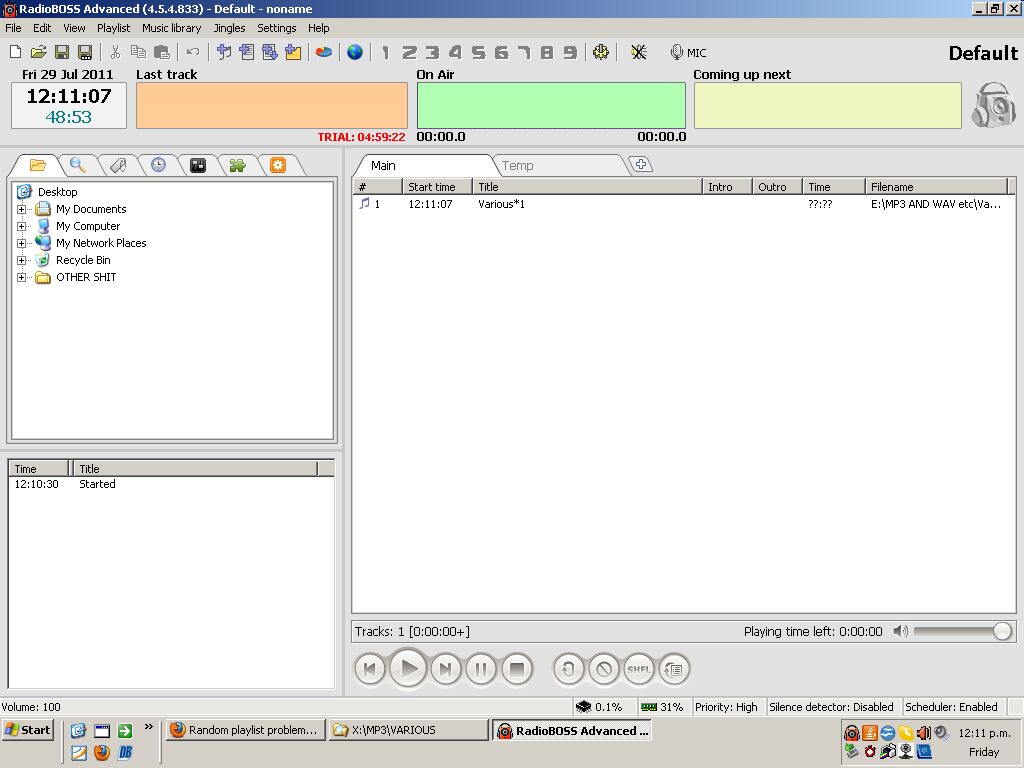Click the crossed-out star icon in the toolbar

[x=639, y=52]
